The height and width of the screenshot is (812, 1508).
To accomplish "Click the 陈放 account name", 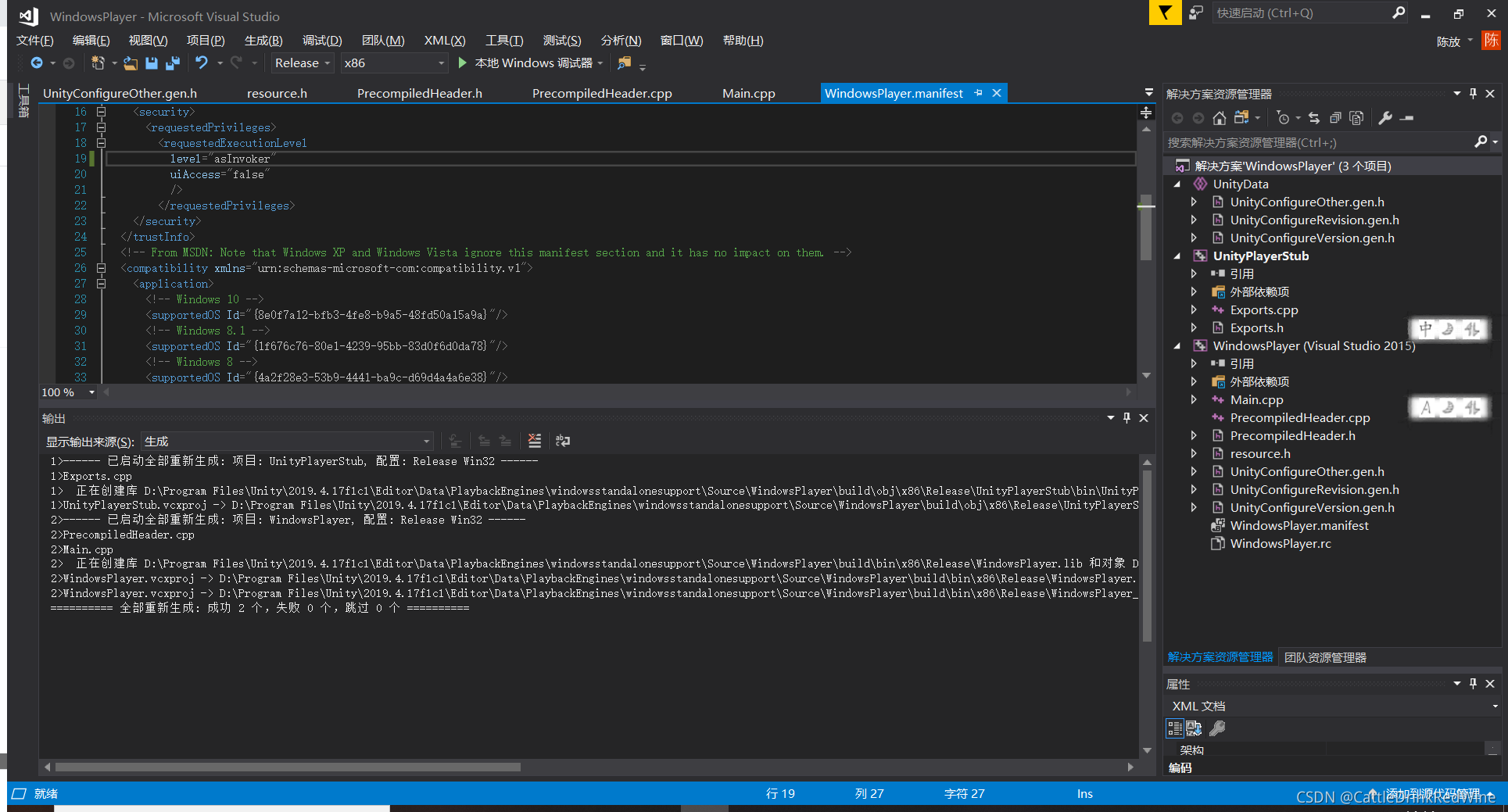I will (1449, 41).
